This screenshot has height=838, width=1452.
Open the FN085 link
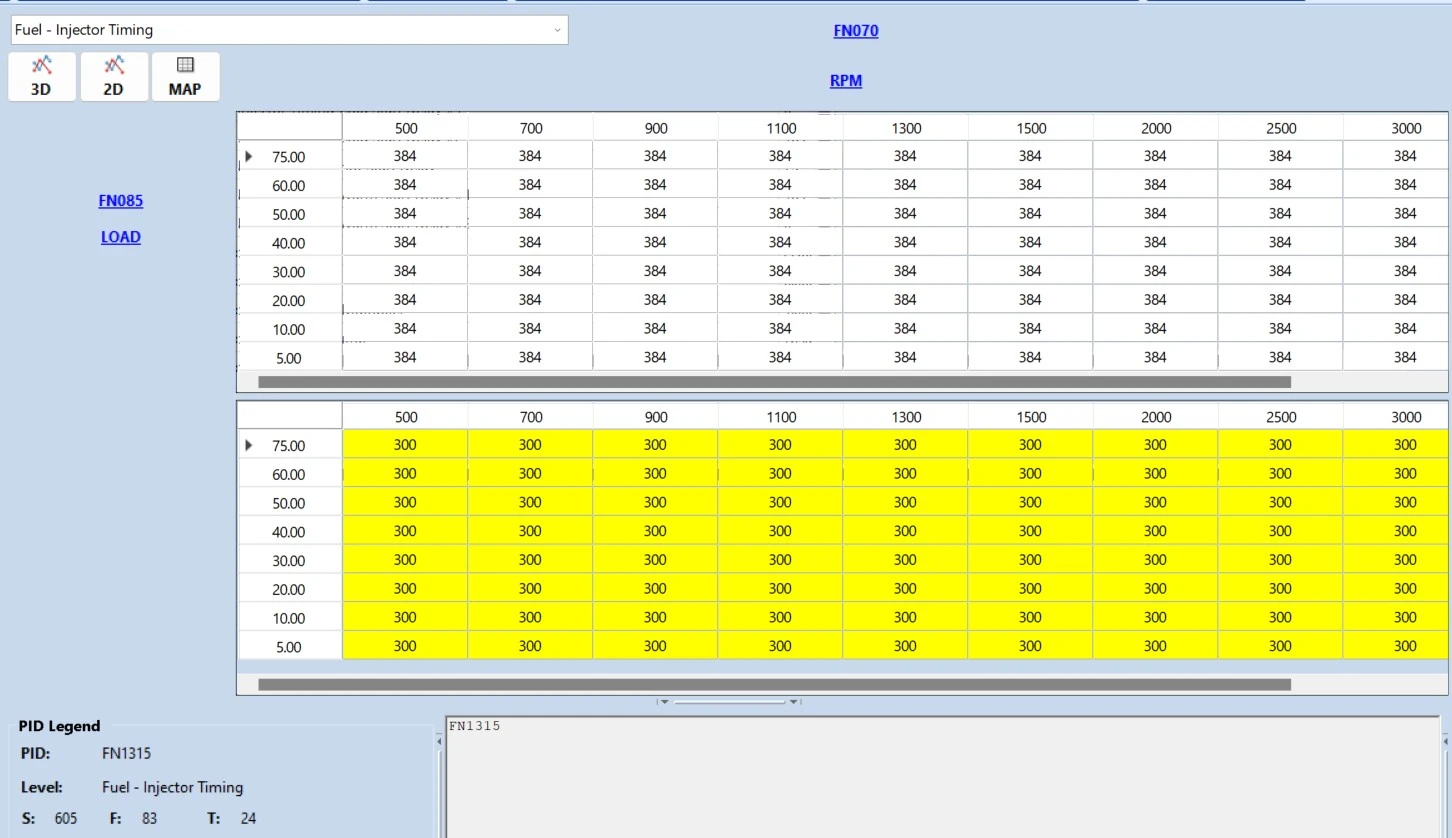121,201
